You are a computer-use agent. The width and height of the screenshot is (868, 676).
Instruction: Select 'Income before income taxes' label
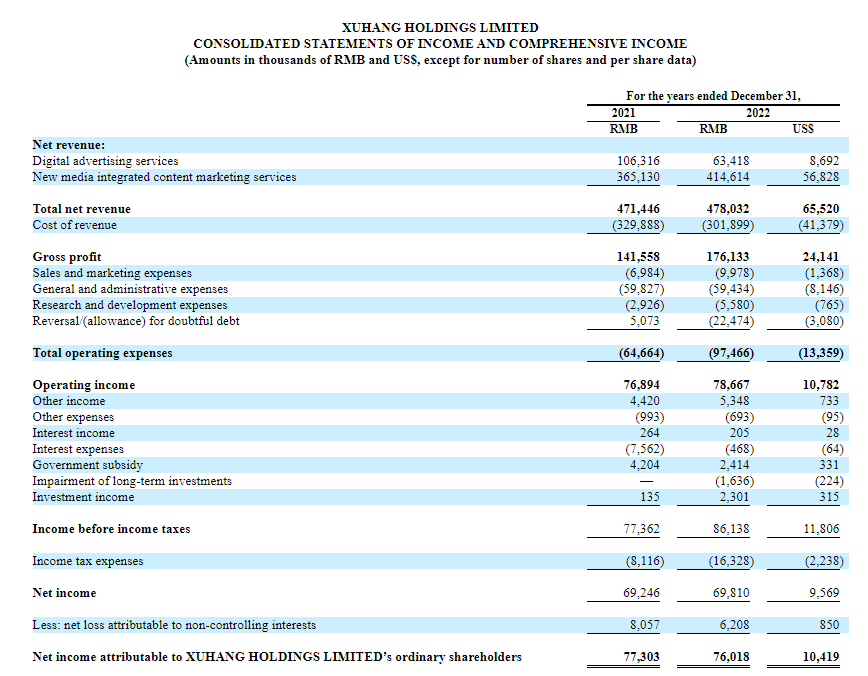[111, 529]
